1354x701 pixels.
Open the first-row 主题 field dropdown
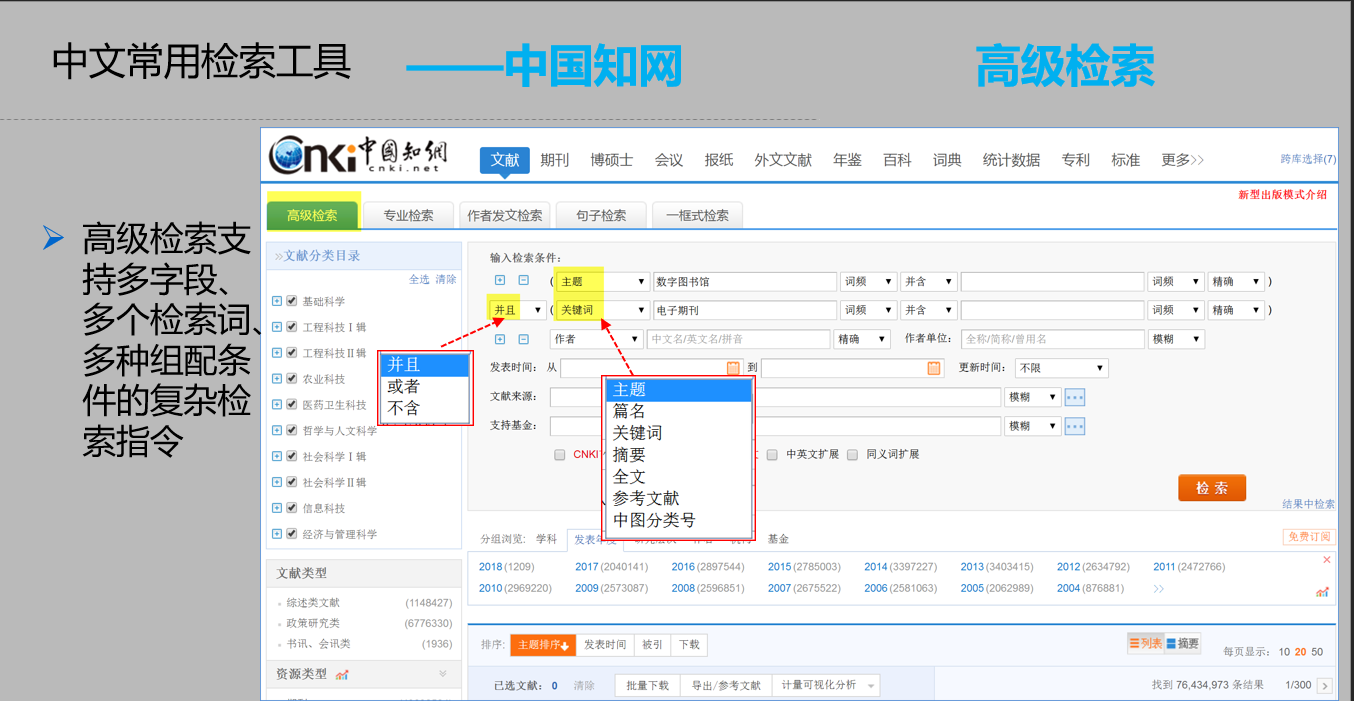coord(602,282)
